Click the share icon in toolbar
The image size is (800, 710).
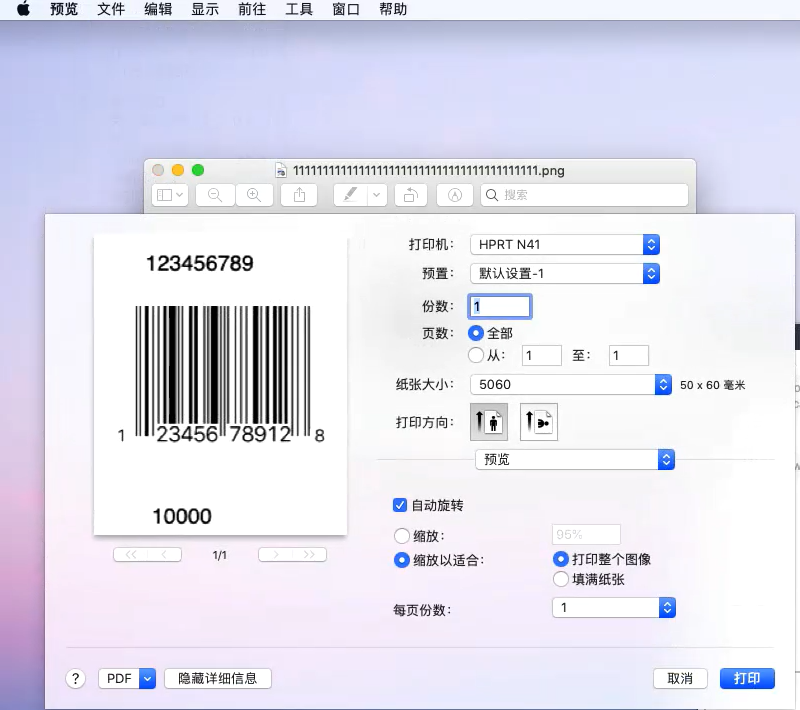(x=299, y=195)
